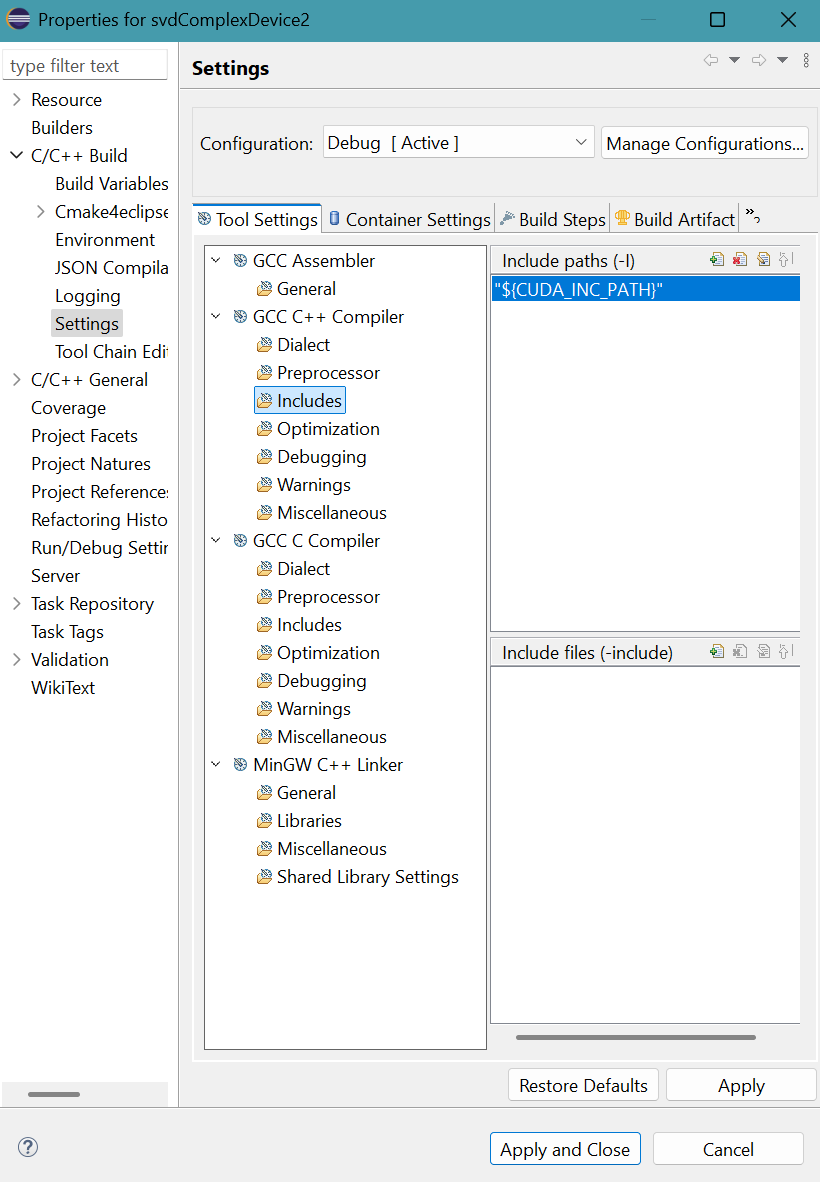Click the Apply and Close button
Screen dimensions: 820x1182
pyautogui.click(x=565, y=1149)
